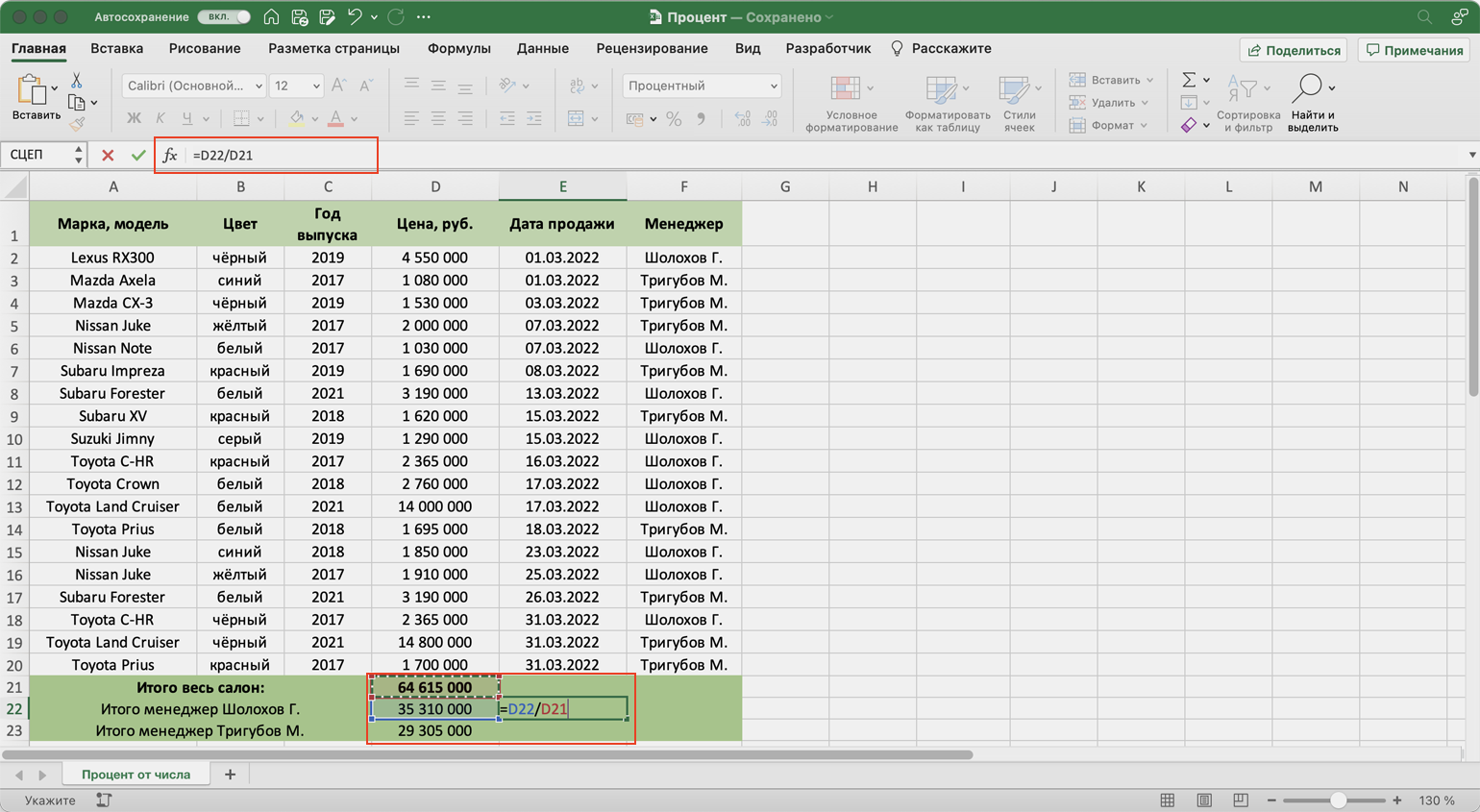Confirm formula with the green checkmark

138,155
